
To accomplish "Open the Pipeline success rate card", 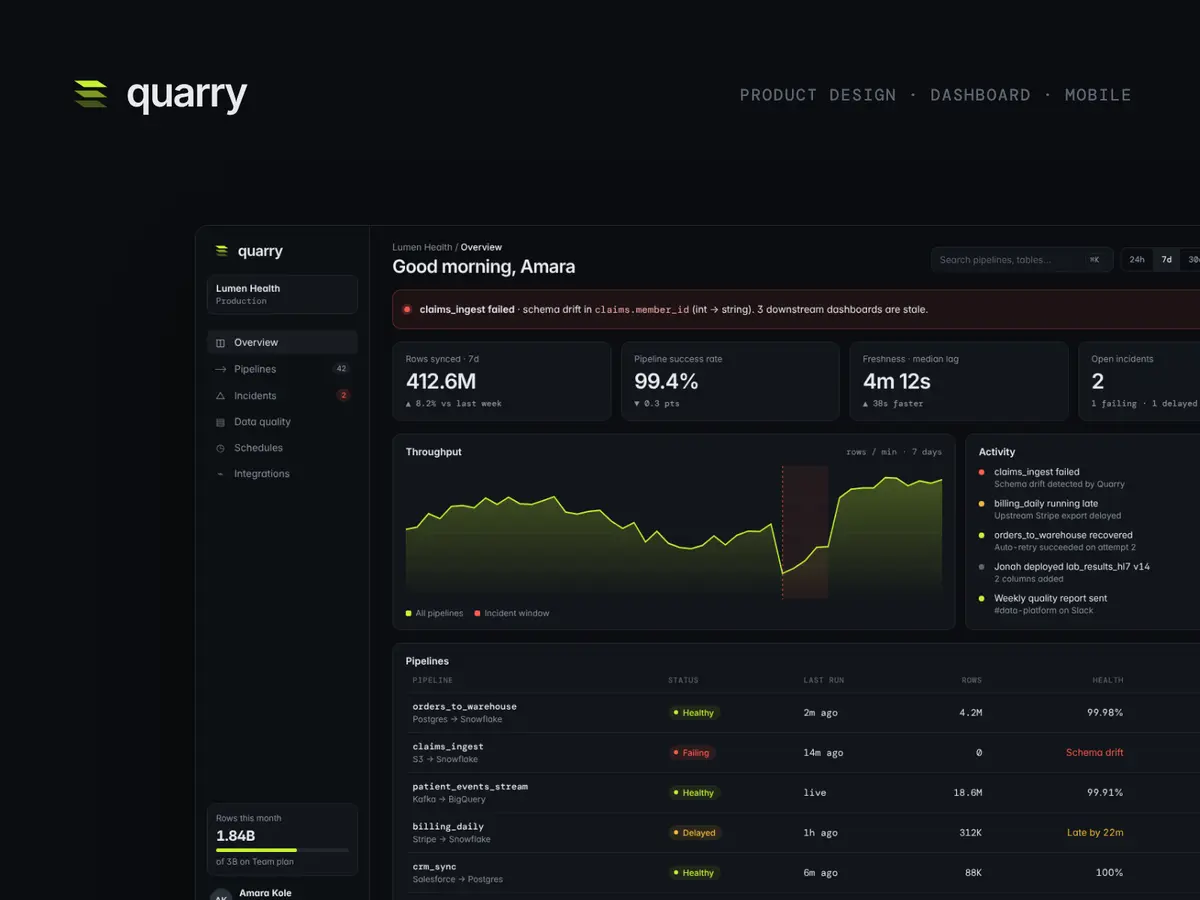I will [730, 381].
